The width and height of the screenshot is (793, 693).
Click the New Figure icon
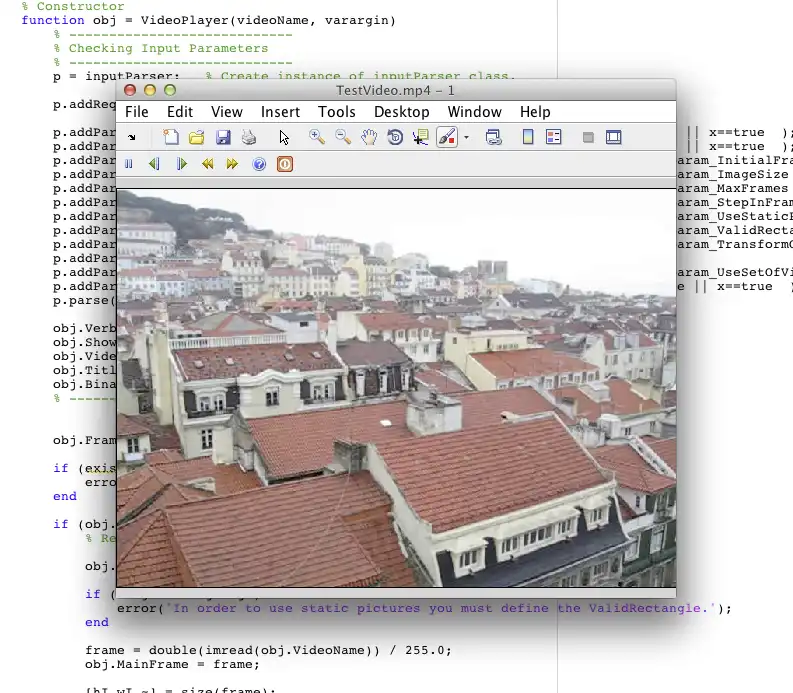[x=171, y=137]
